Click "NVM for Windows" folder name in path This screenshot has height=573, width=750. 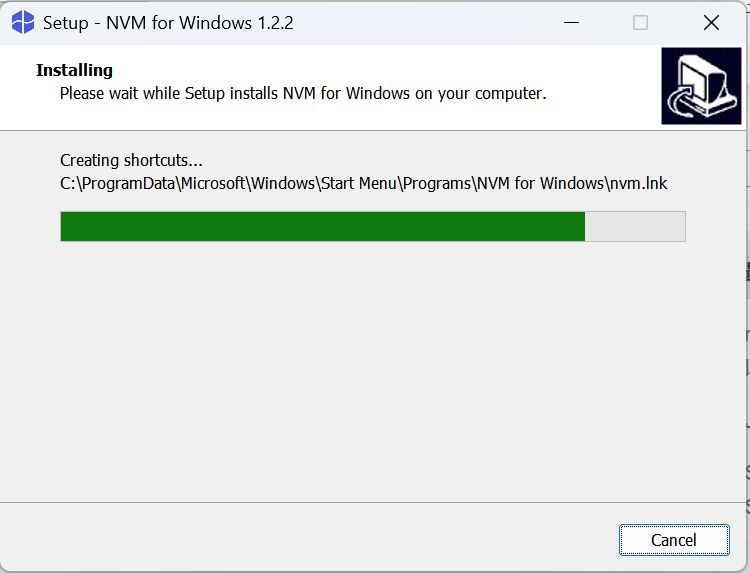(540, 183)
